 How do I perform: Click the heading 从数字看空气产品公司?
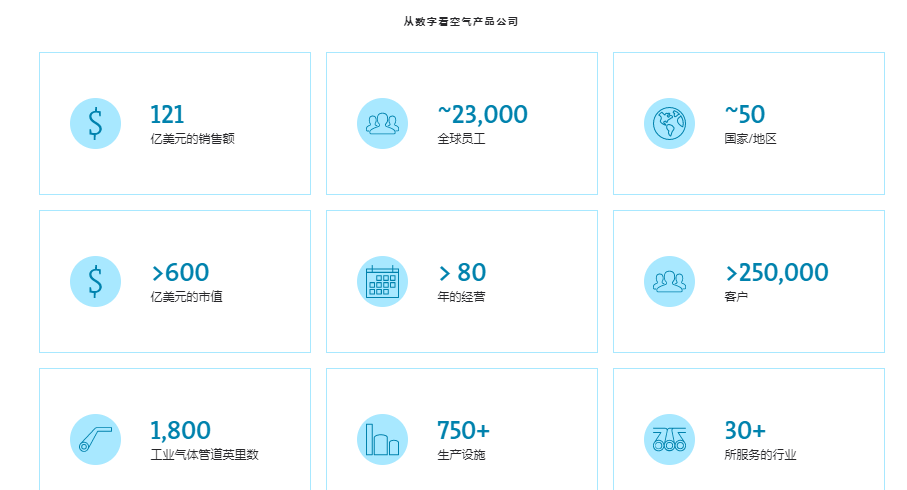pyautogui.click(x=461, y=21)
